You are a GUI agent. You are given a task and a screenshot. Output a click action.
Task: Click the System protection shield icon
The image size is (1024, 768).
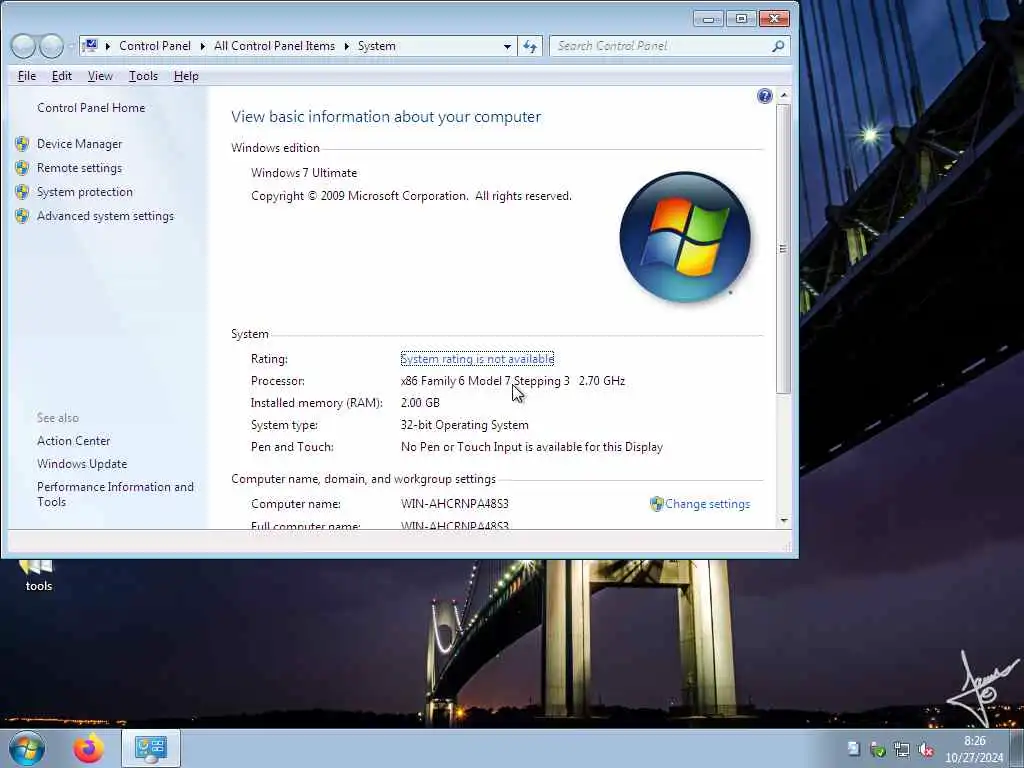22,192
